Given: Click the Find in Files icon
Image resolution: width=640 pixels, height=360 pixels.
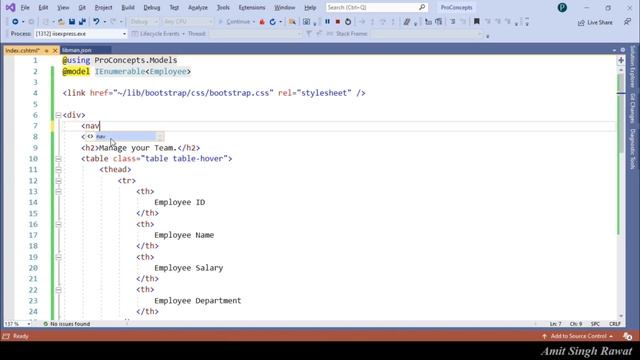Looking at the screenshot, I should click(x=292, y=22).
